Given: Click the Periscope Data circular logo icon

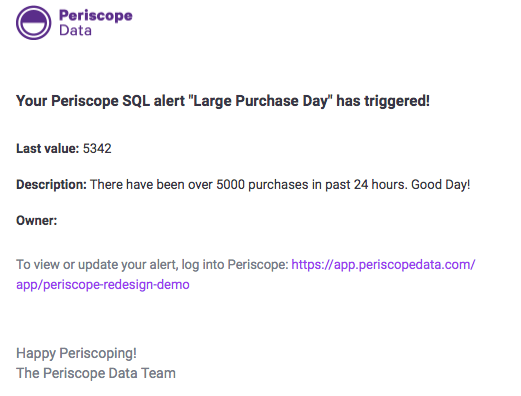Looking at the screenshot, I should coord(34,23).
